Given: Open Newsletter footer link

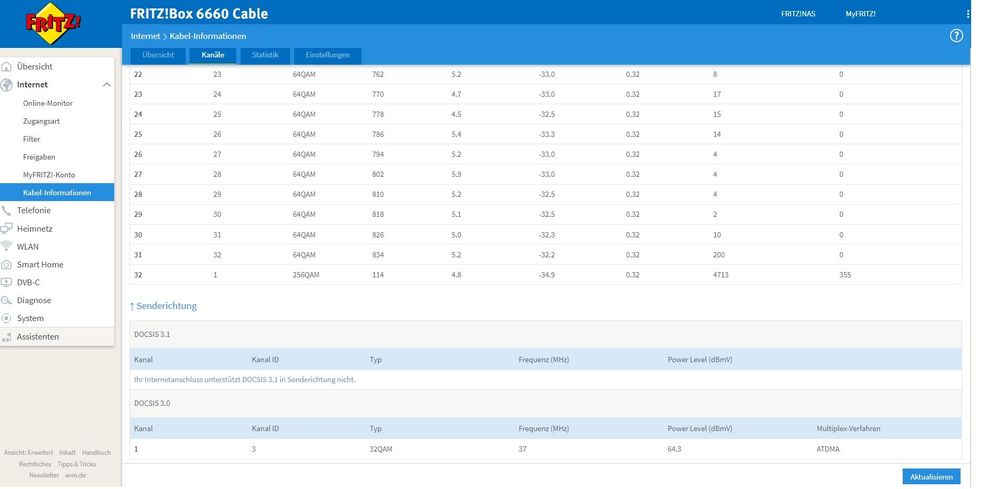Looking at the screenshot, I should 44,476.
